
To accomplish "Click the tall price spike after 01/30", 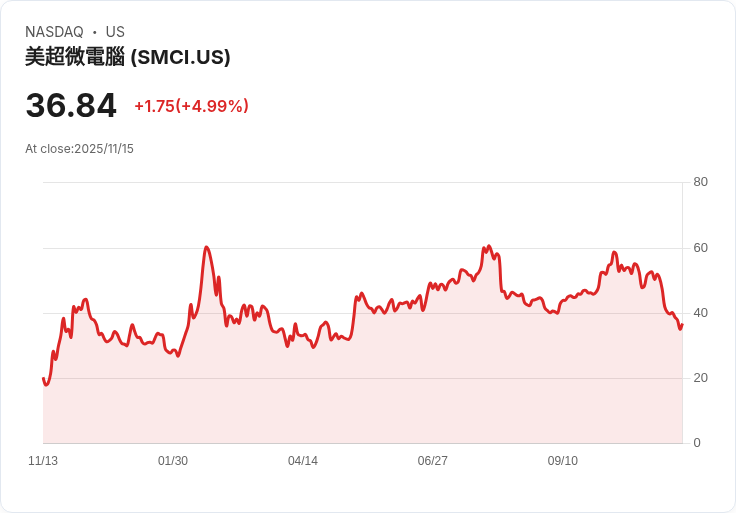I will tap(206, 248).
